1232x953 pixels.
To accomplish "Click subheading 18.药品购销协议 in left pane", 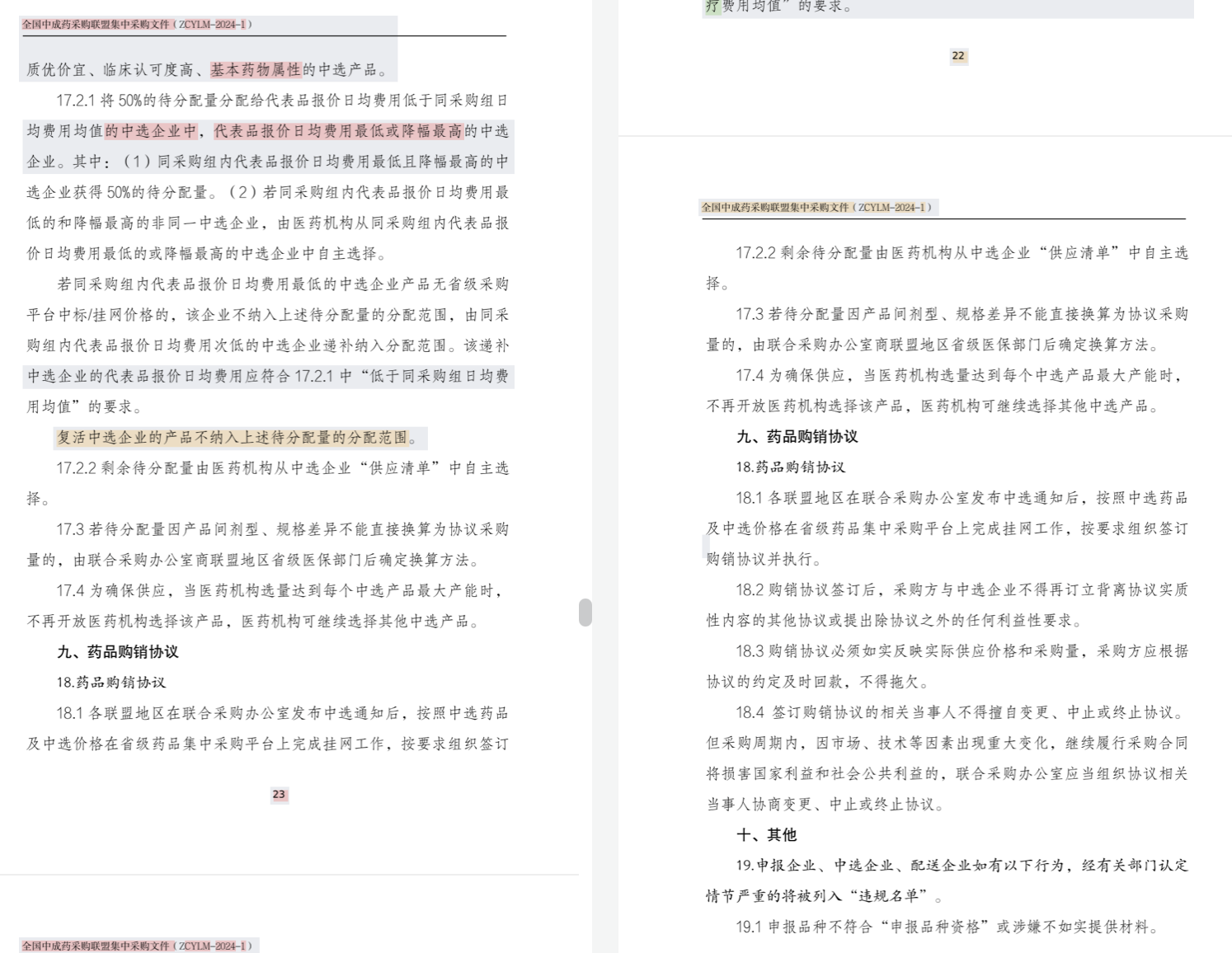I will [111, 683].
